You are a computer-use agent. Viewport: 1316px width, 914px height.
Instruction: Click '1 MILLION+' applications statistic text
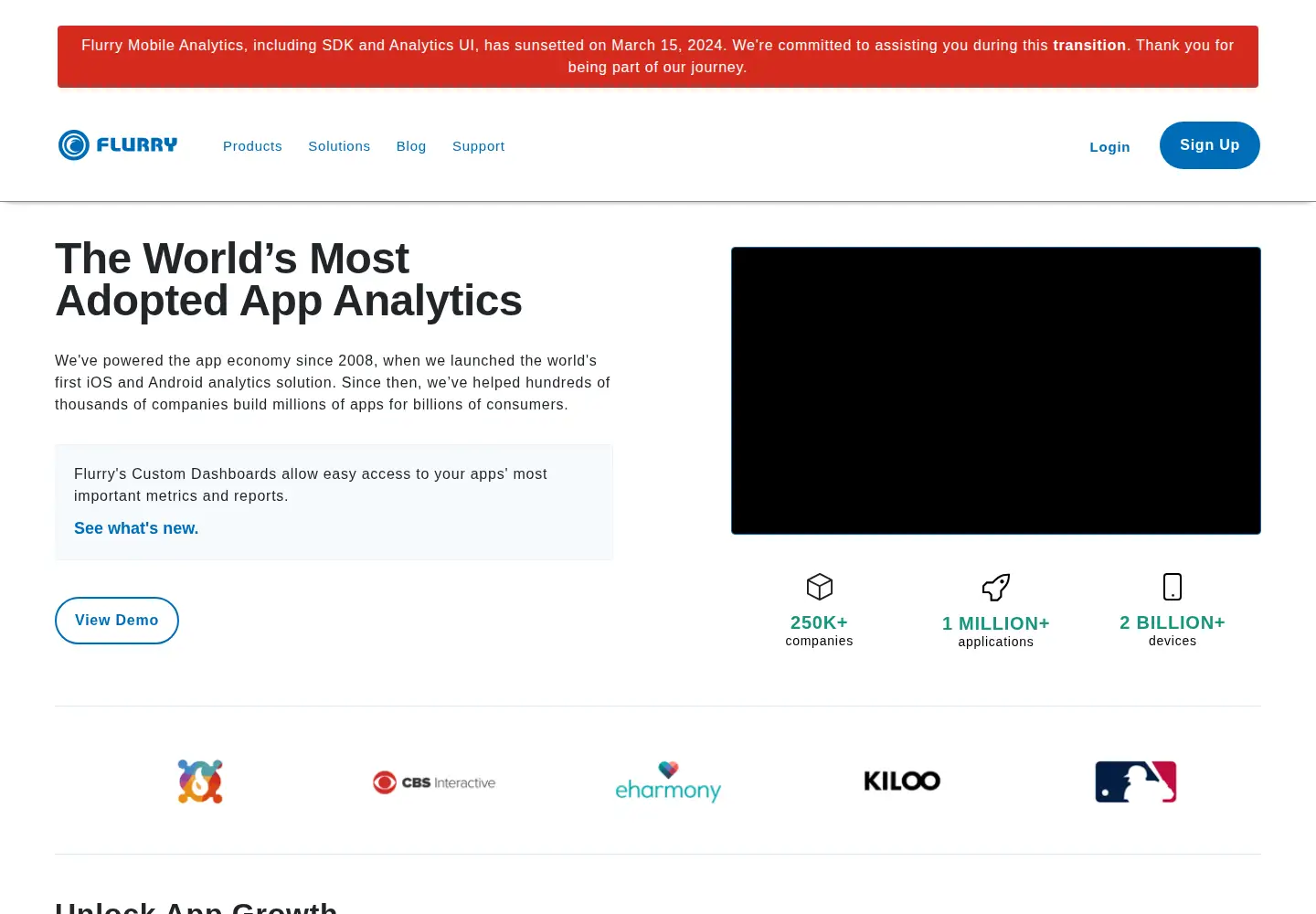tap(996, 623)
